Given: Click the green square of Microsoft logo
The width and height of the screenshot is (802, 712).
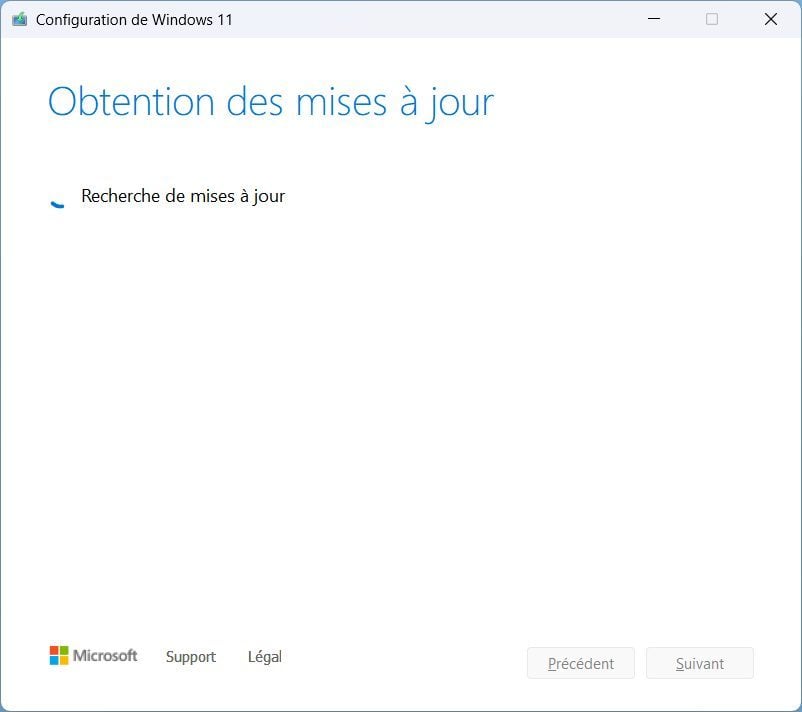Looking at the screenshot, I should point(64,650).
